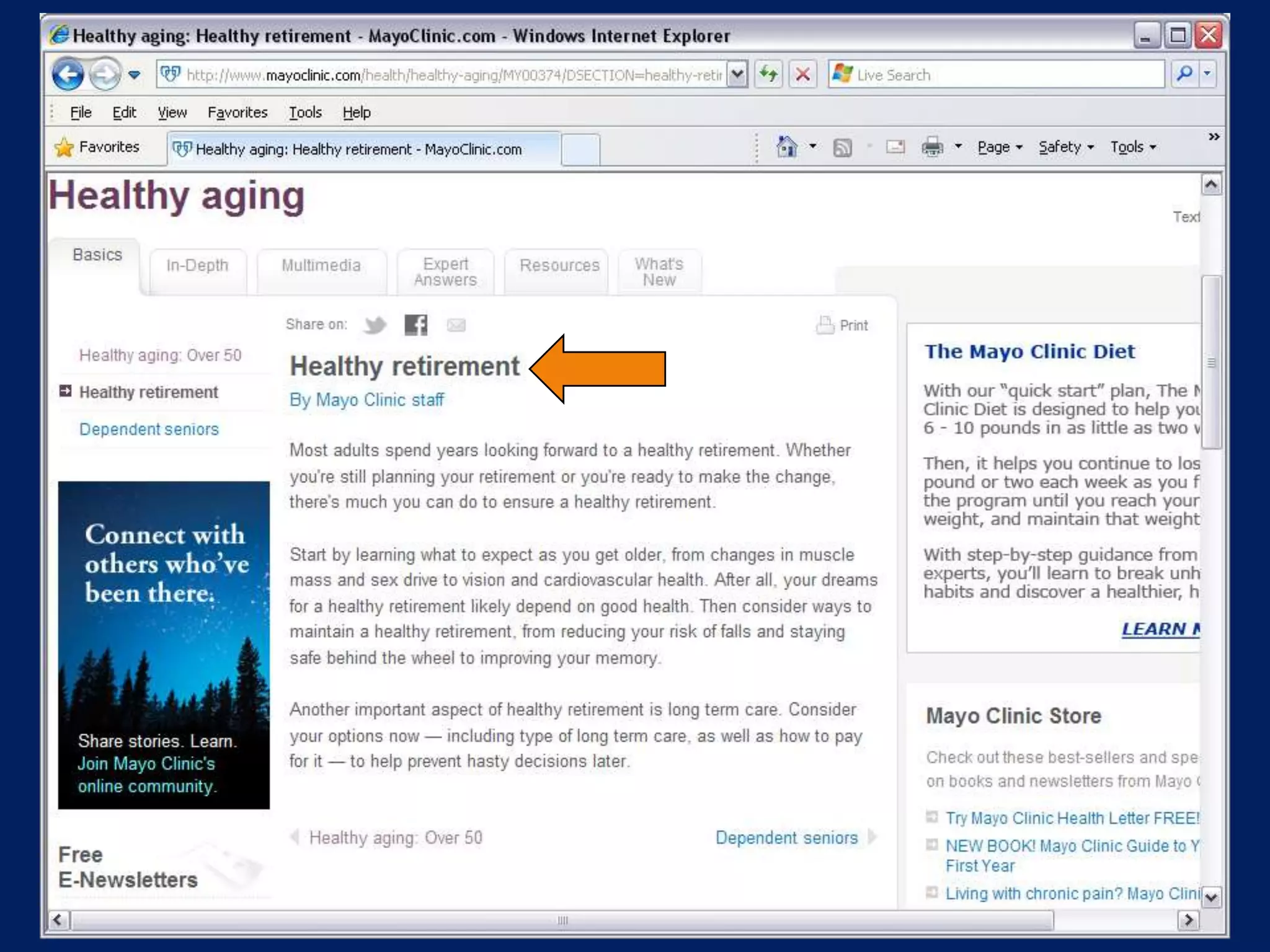The width and height of the screenshot is (1270, 952).
Task: Click the Home icon in command bar
Action: point(787,148)
